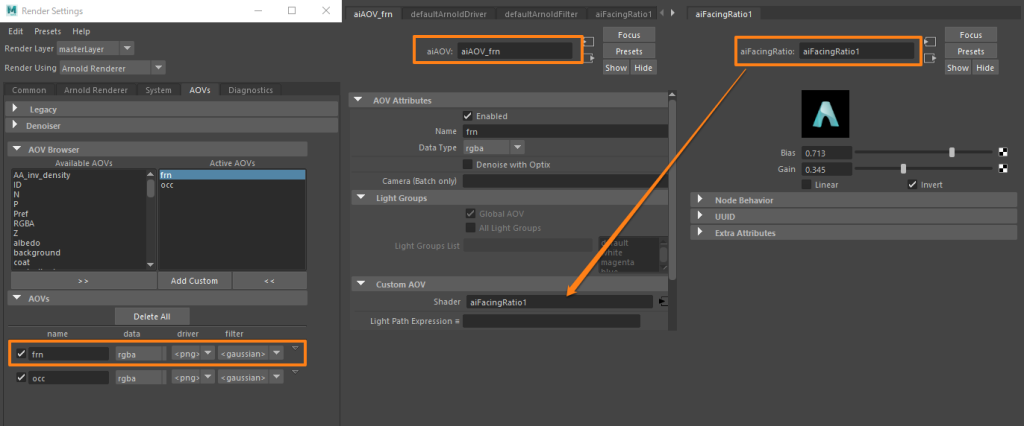The image size is (1024, 426).
Task: Click the Add Custom button
Action: tap(194, 281)
